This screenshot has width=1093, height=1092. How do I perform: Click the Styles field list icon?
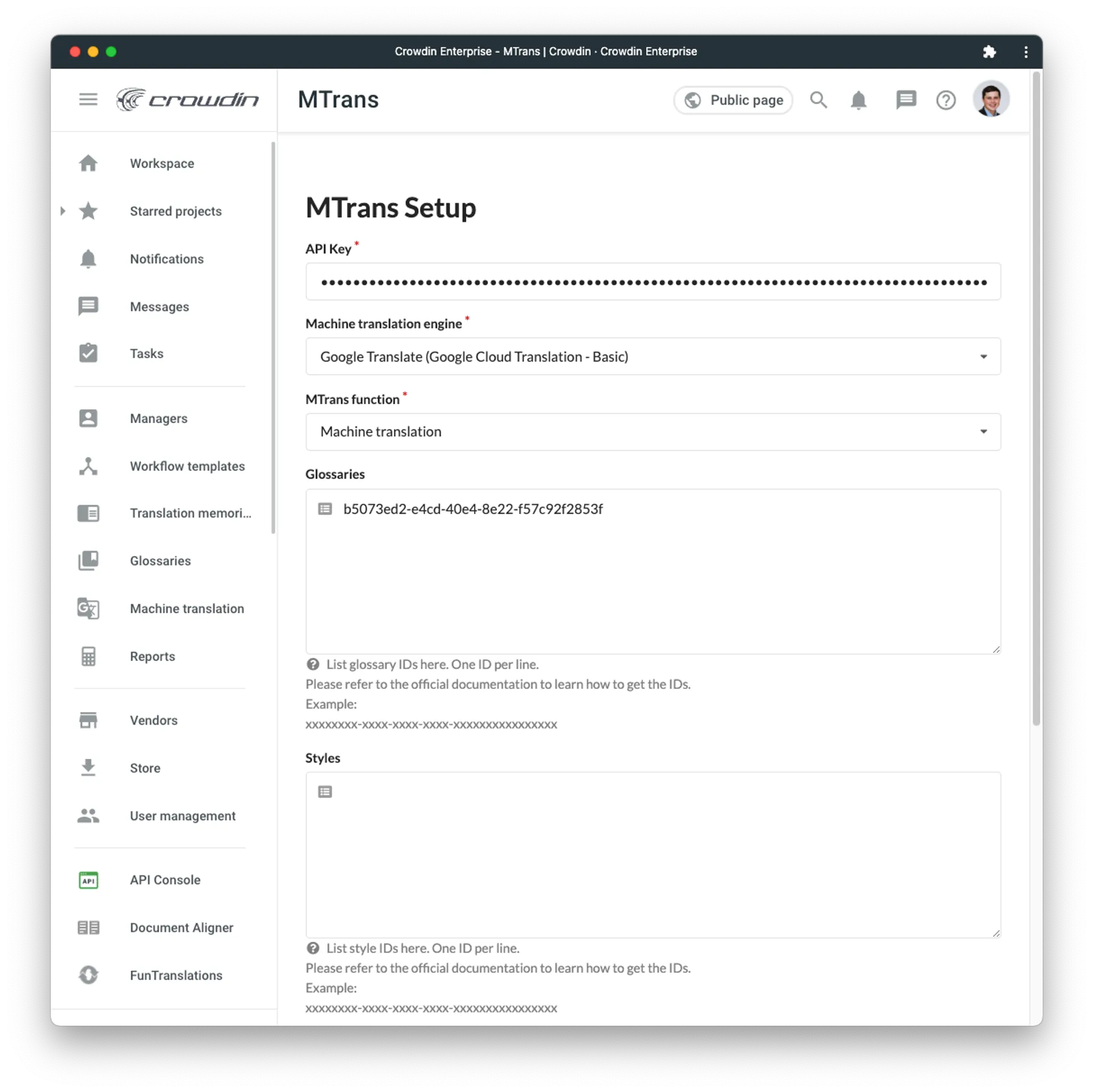tap(324, 791)
